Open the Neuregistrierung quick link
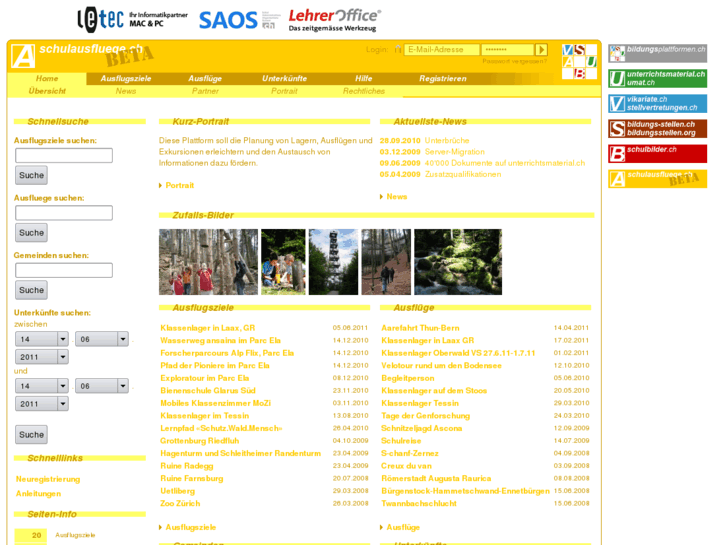The width and height of the screenshot is (727, 545). tap(48, 479)
